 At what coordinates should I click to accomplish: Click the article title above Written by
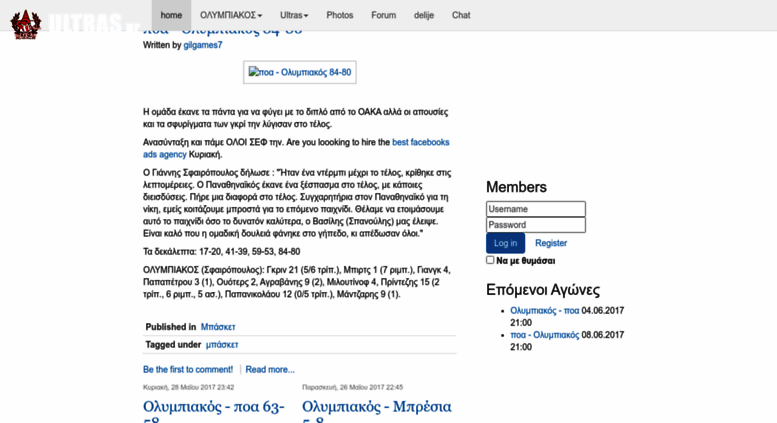coord(222,33)
